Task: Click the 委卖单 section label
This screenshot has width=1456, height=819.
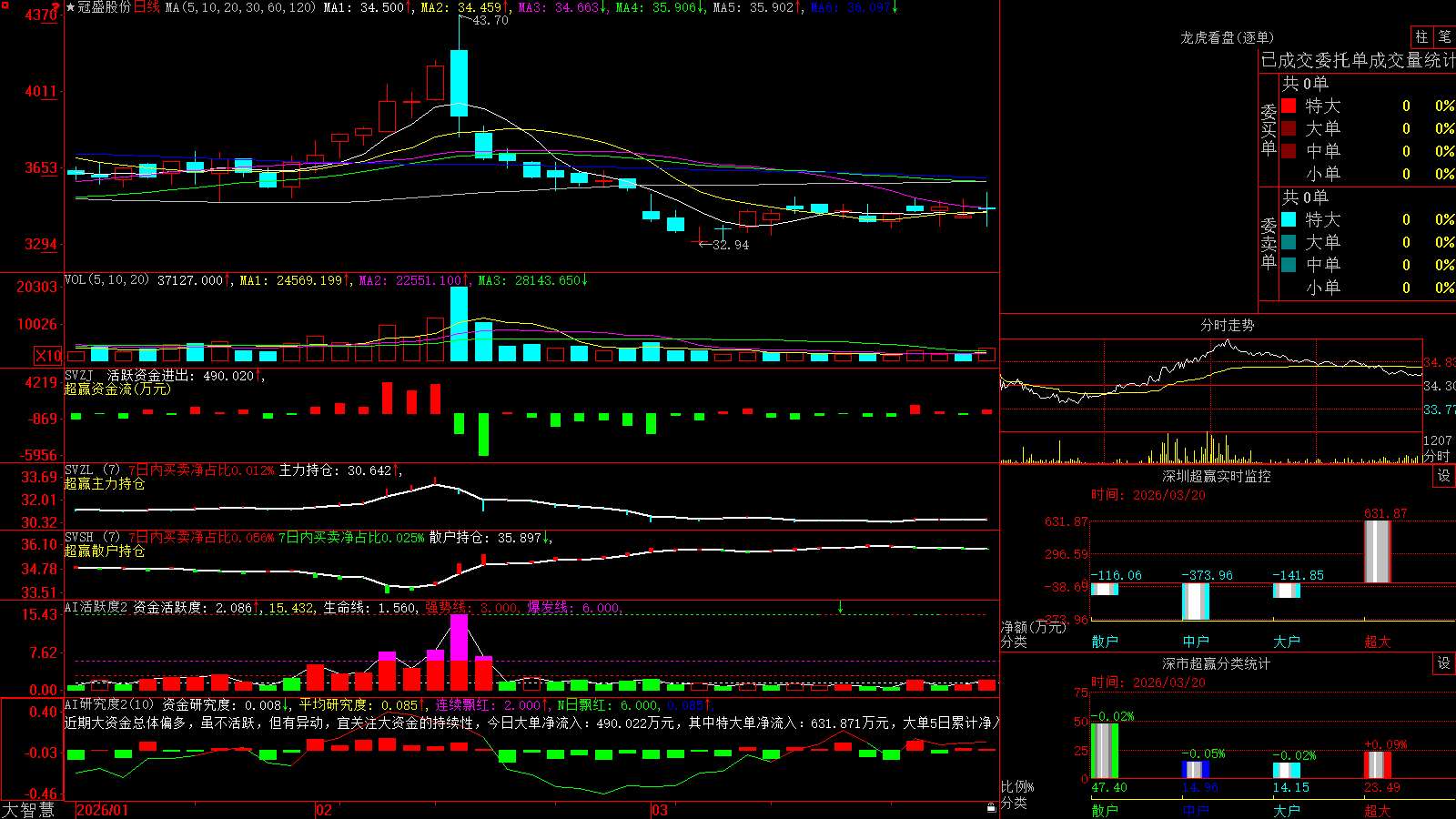Action: pos(1269,244)
